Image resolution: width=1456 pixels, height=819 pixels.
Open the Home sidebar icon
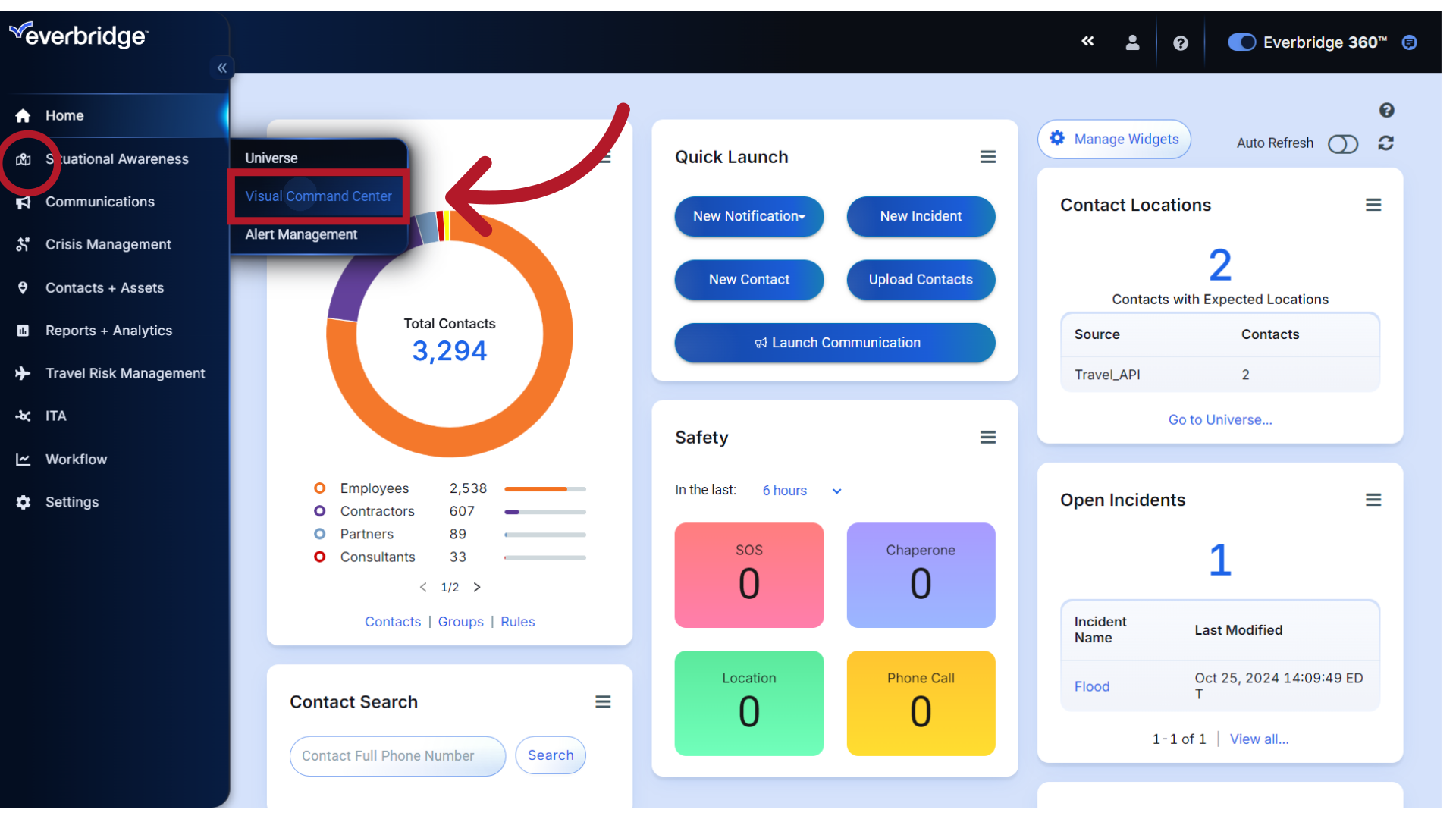coord(22,115)
